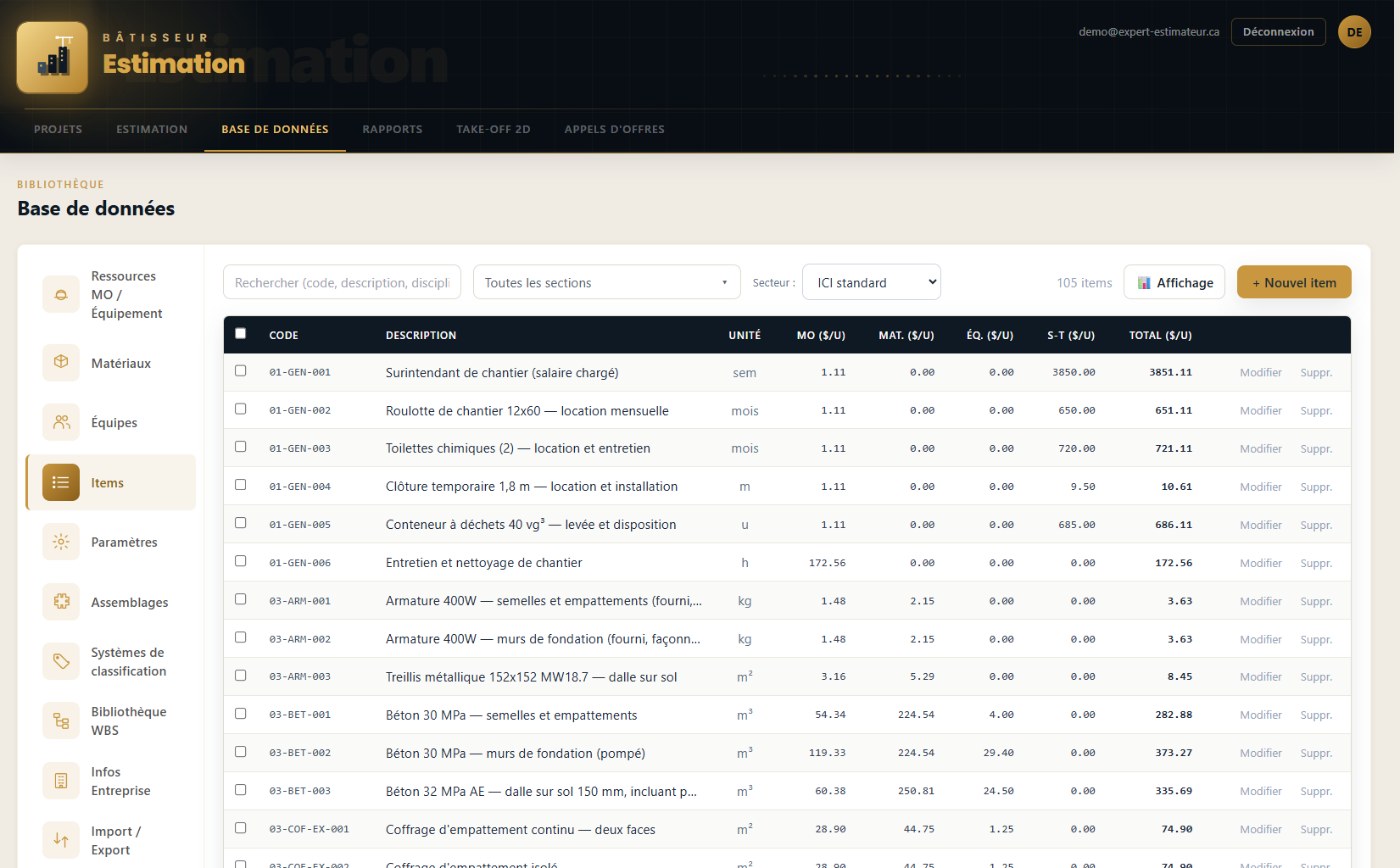Image resolution: width=1400 pixels, height=868 pixels.
Task: Click the total value 373.27
Action: point(1173,753)
